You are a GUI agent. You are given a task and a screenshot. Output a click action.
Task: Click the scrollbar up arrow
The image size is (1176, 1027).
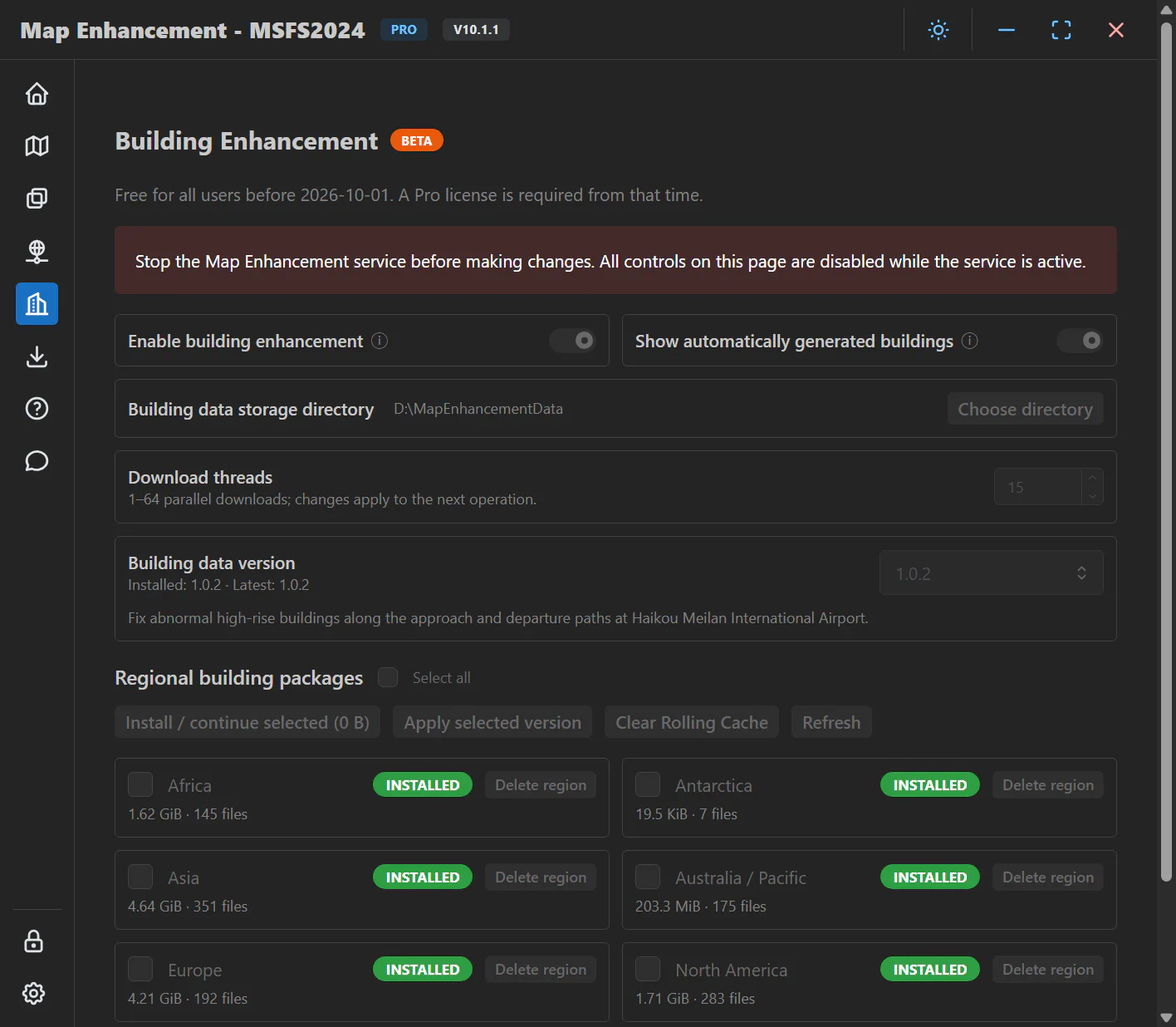[1166, 8]
